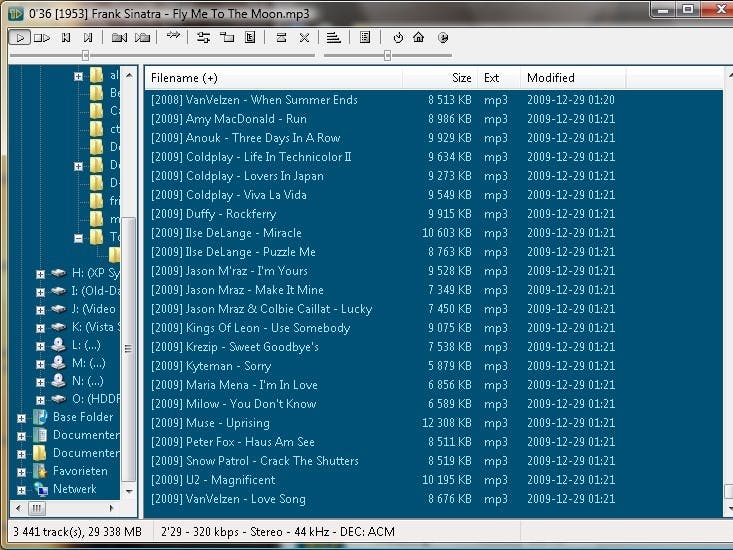Screen dimensions: 733x550
Task: Open the audio settings sliders icon
Action: pos(203,37)
